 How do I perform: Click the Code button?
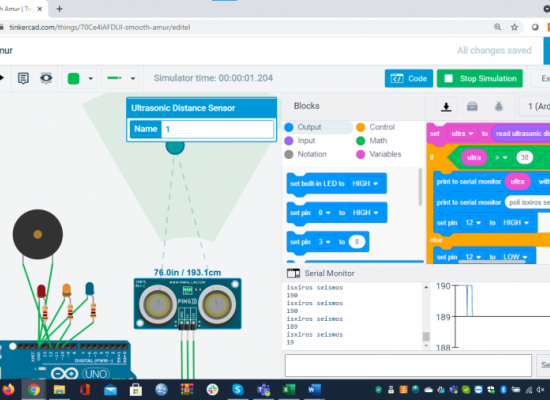(x=409, y=78)
